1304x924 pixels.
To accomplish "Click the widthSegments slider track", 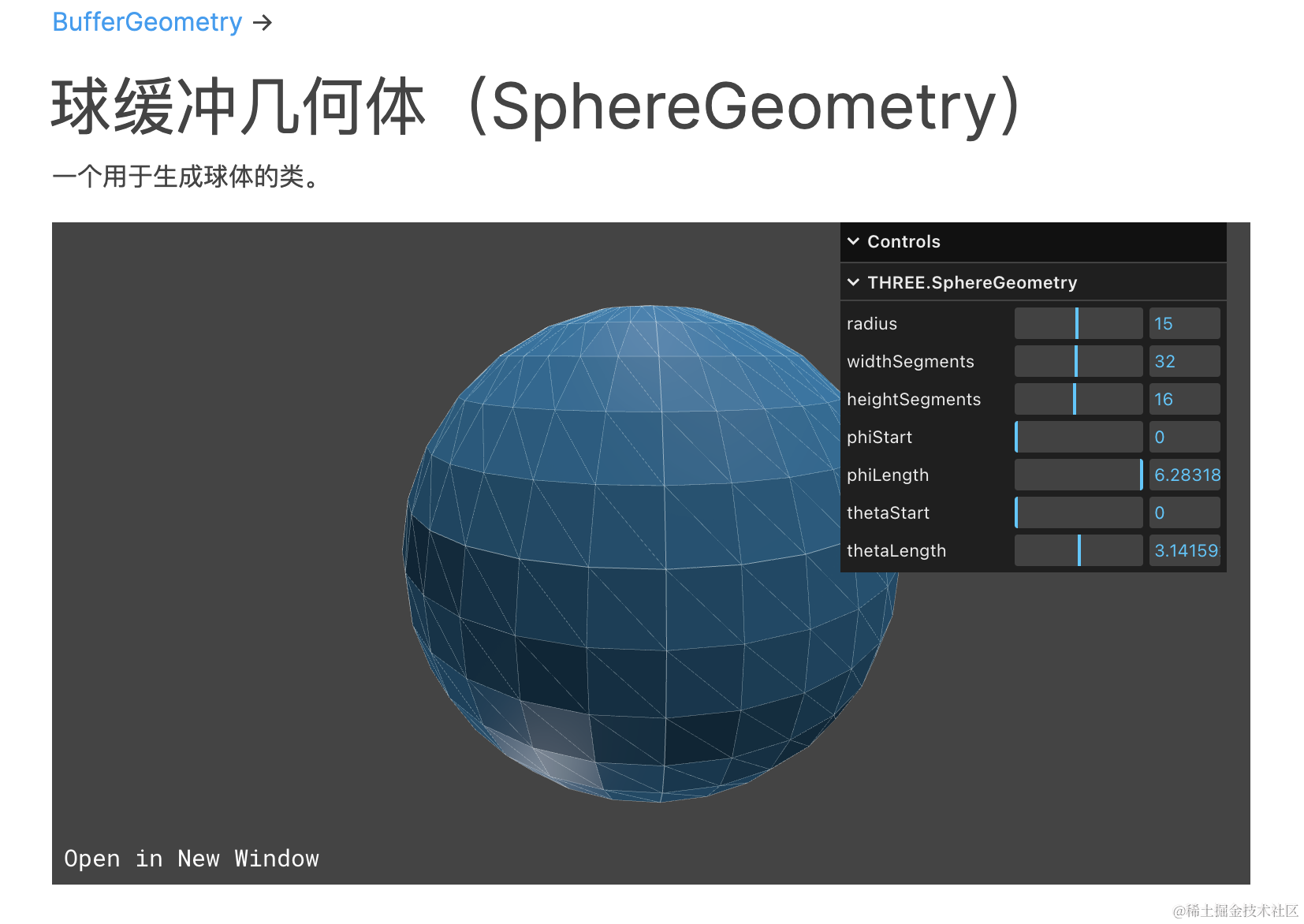I will click(1079, 361).
